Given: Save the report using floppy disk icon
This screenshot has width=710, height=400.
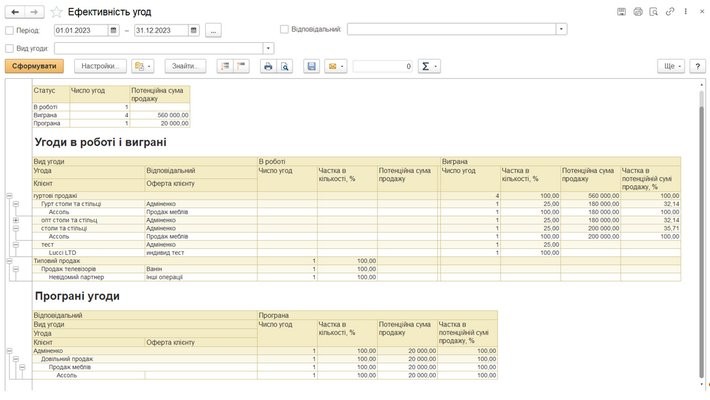Looking at the screenshot, I should pos(312,66).
